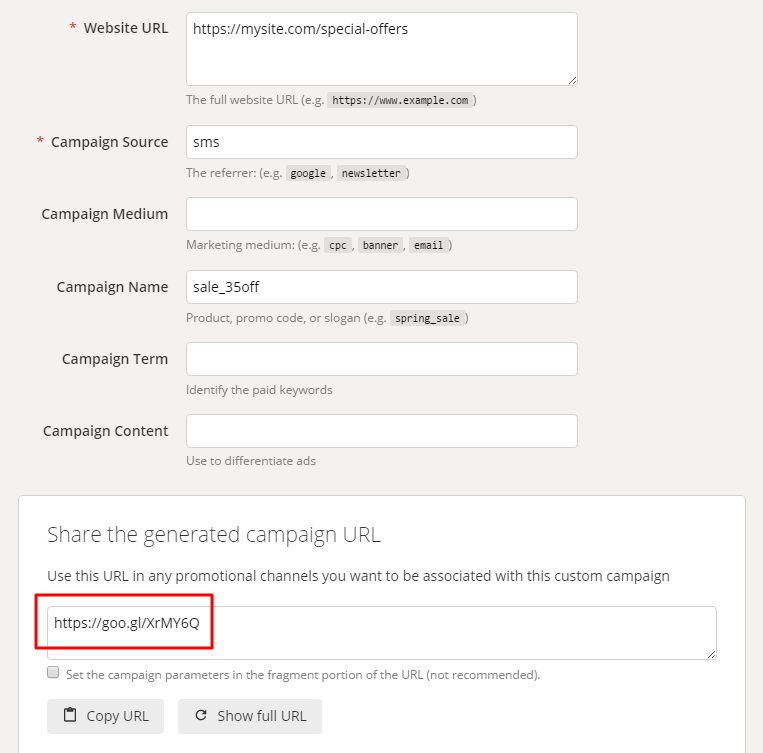763x753 pixels.
Task: Click the clipboard icon on Copy URL
Action: pos(70,715)
